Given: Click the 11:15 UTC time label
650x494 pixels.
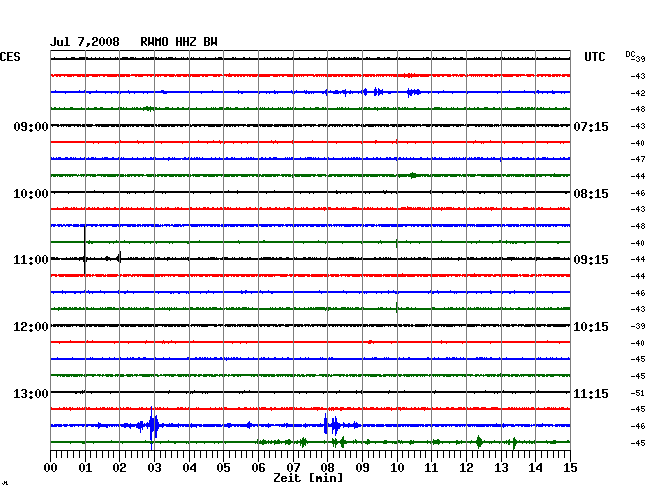Looking at the screenshot, I should click(x=591, y=393).
